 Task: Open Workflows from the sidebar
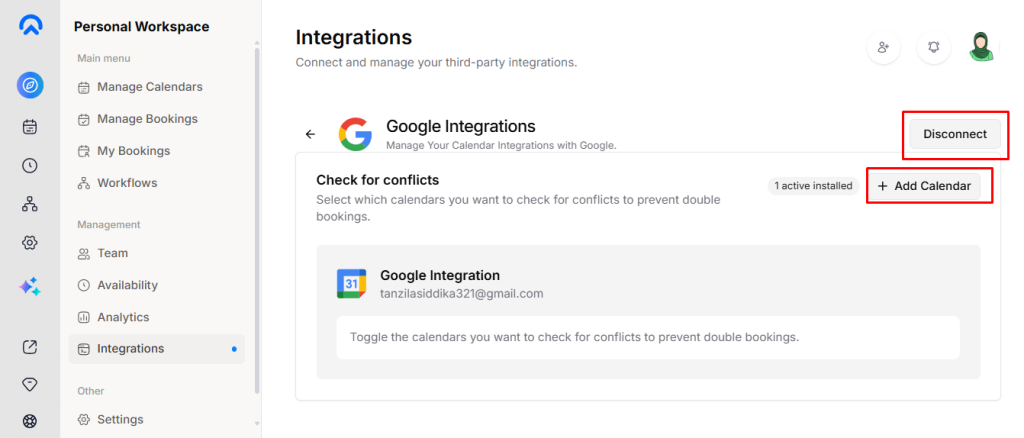(127, 183)
